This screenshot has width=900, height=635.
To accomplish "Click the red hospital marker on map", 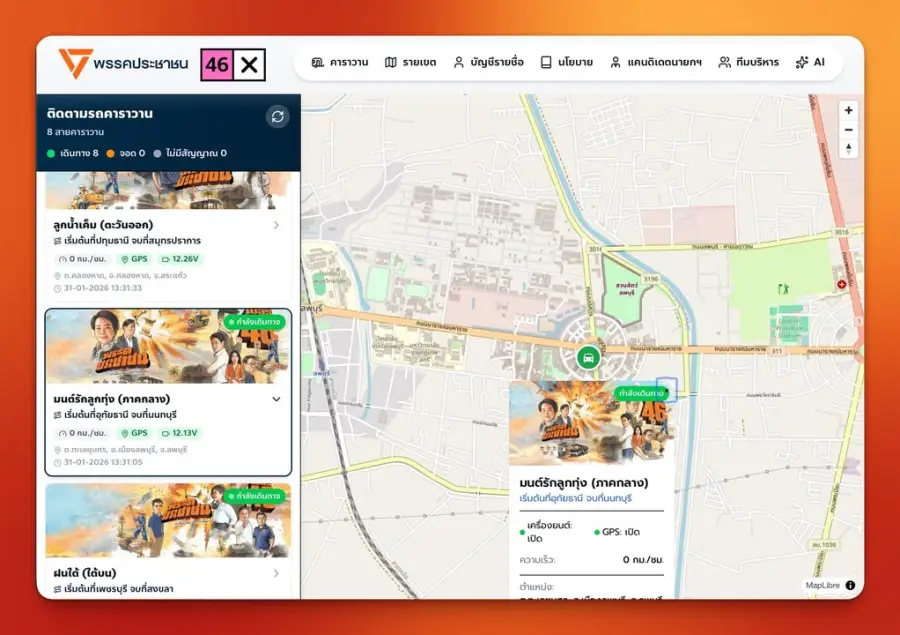I will click(841, 284).
